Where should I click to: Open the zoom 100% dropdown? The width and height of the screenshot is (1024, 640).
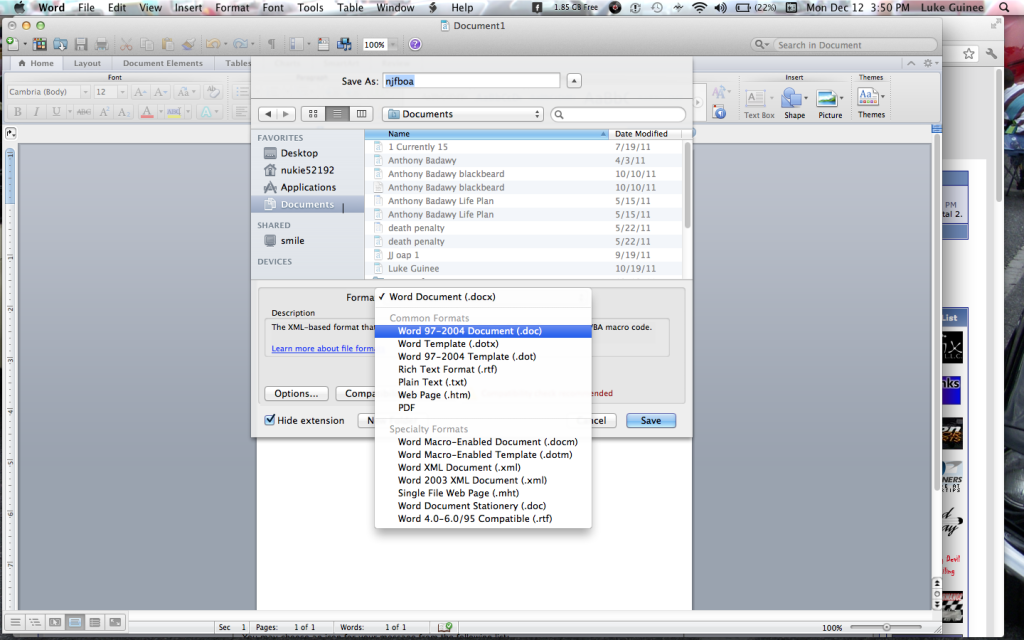[393, 44]
